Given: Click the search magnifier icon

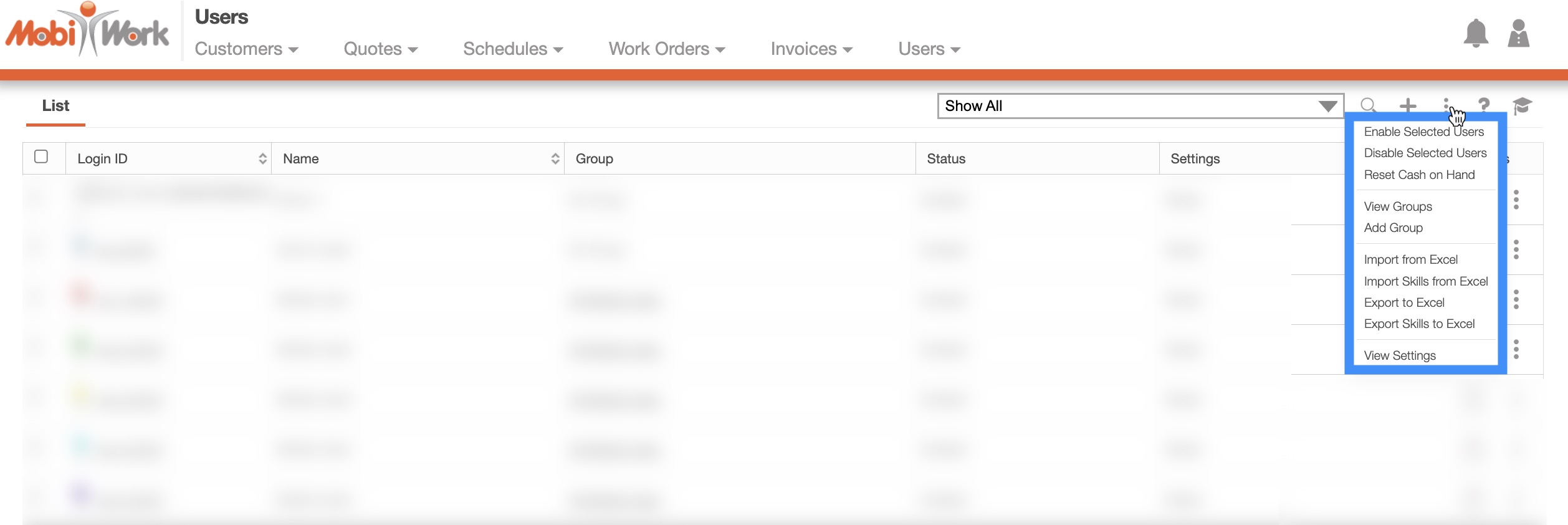Looking at the screenshot, I should tap(1368, 105).
